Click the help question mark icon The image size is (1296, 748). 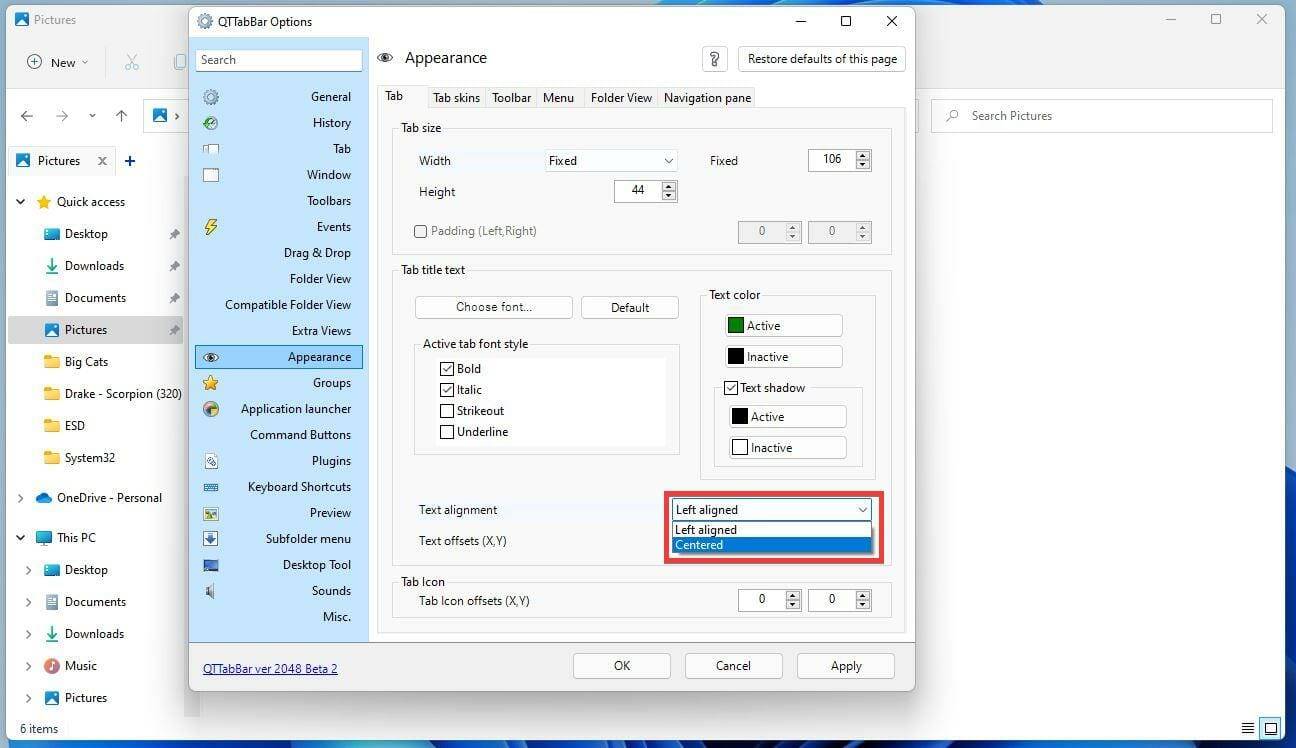tap(714, 59)
